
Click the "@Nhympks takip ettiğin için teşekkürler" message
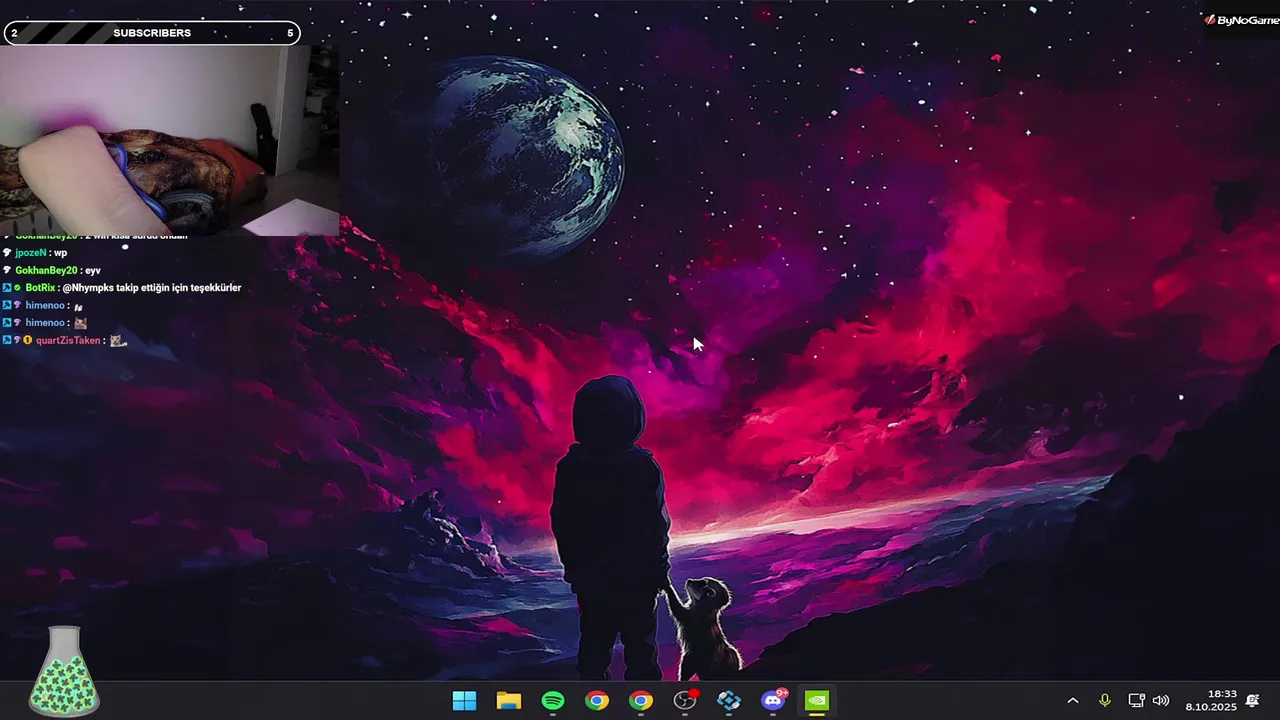coord(152,288)
